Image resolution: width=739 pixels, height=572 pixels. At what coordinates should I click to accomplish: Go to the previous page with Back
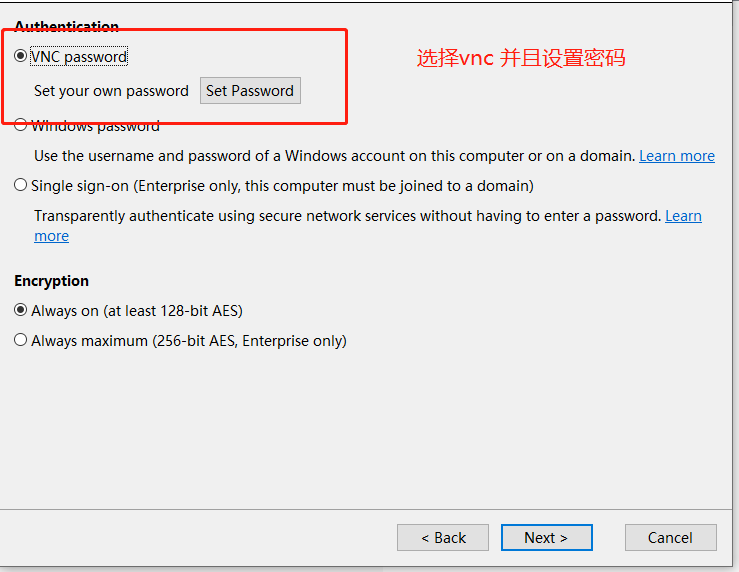point(443,537)
